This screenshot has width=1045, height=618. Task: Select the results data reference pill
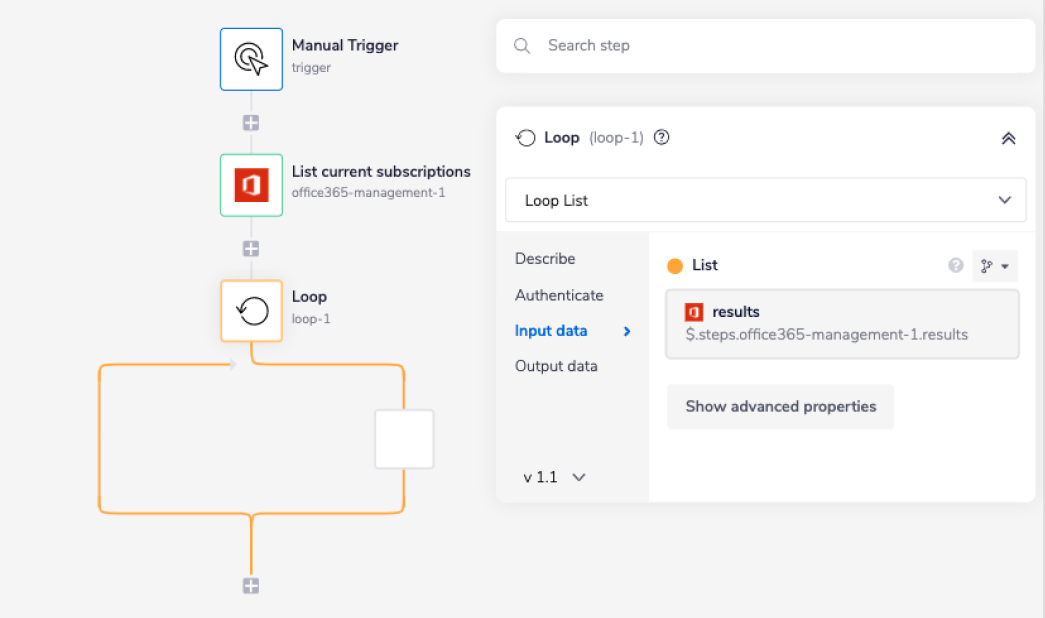coord(842,322)
